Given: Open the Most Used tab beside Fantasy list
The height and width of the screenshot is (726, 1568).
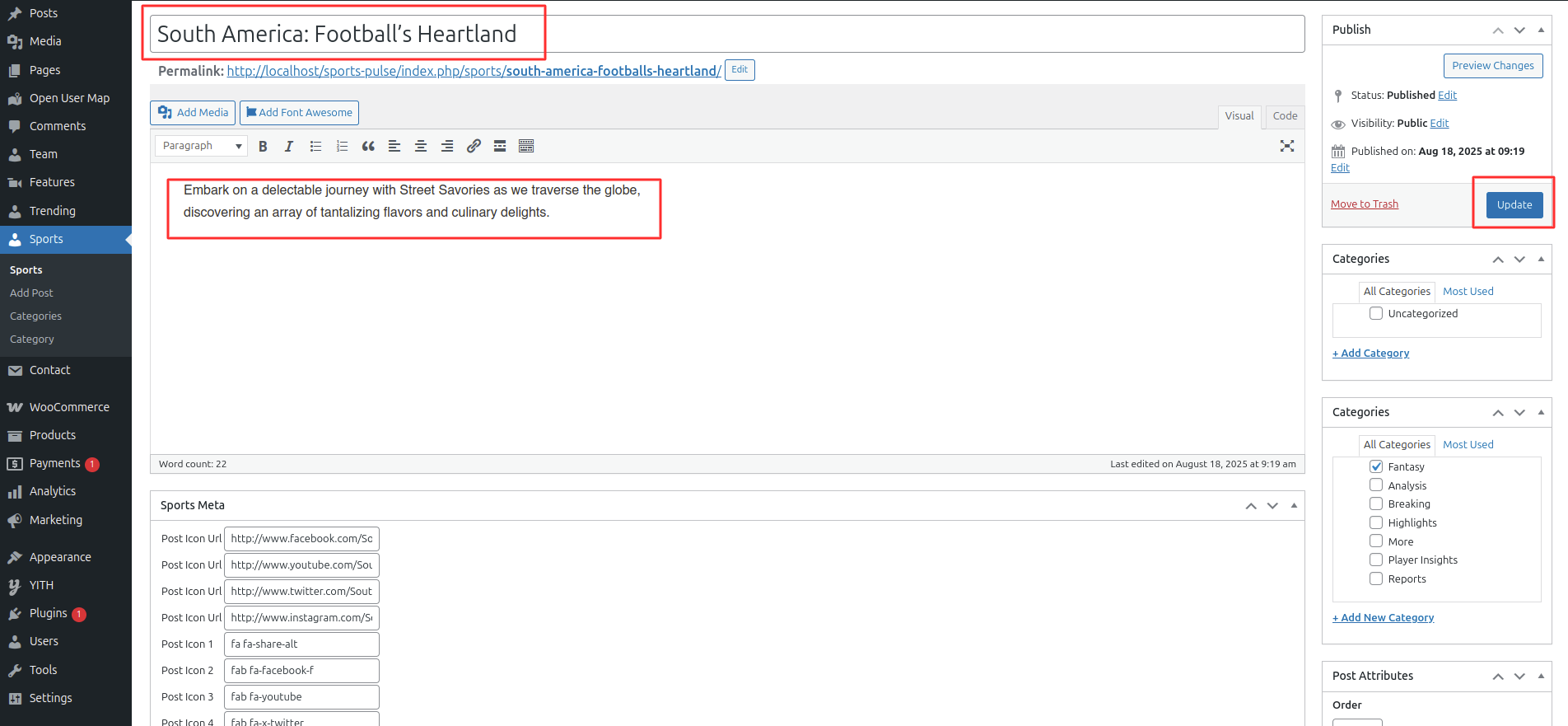Looking at the screenshot, I should point(1468,444).
